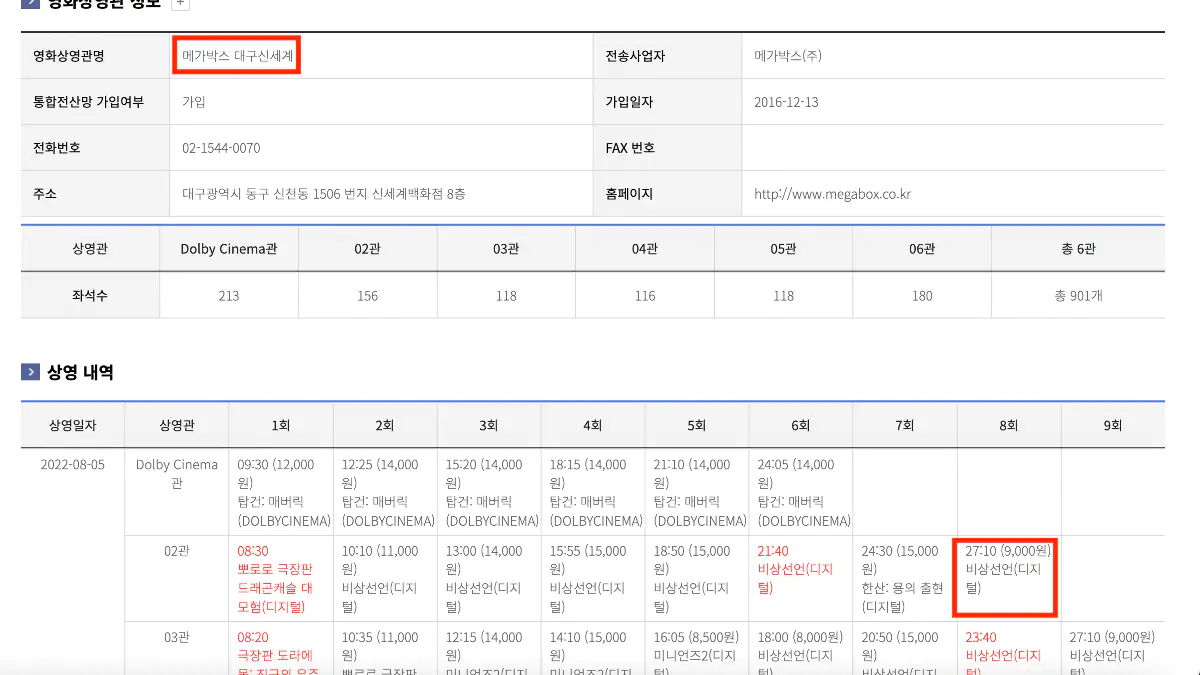
Task: Click the 02관 screen column header
Action: click(367, 248)
